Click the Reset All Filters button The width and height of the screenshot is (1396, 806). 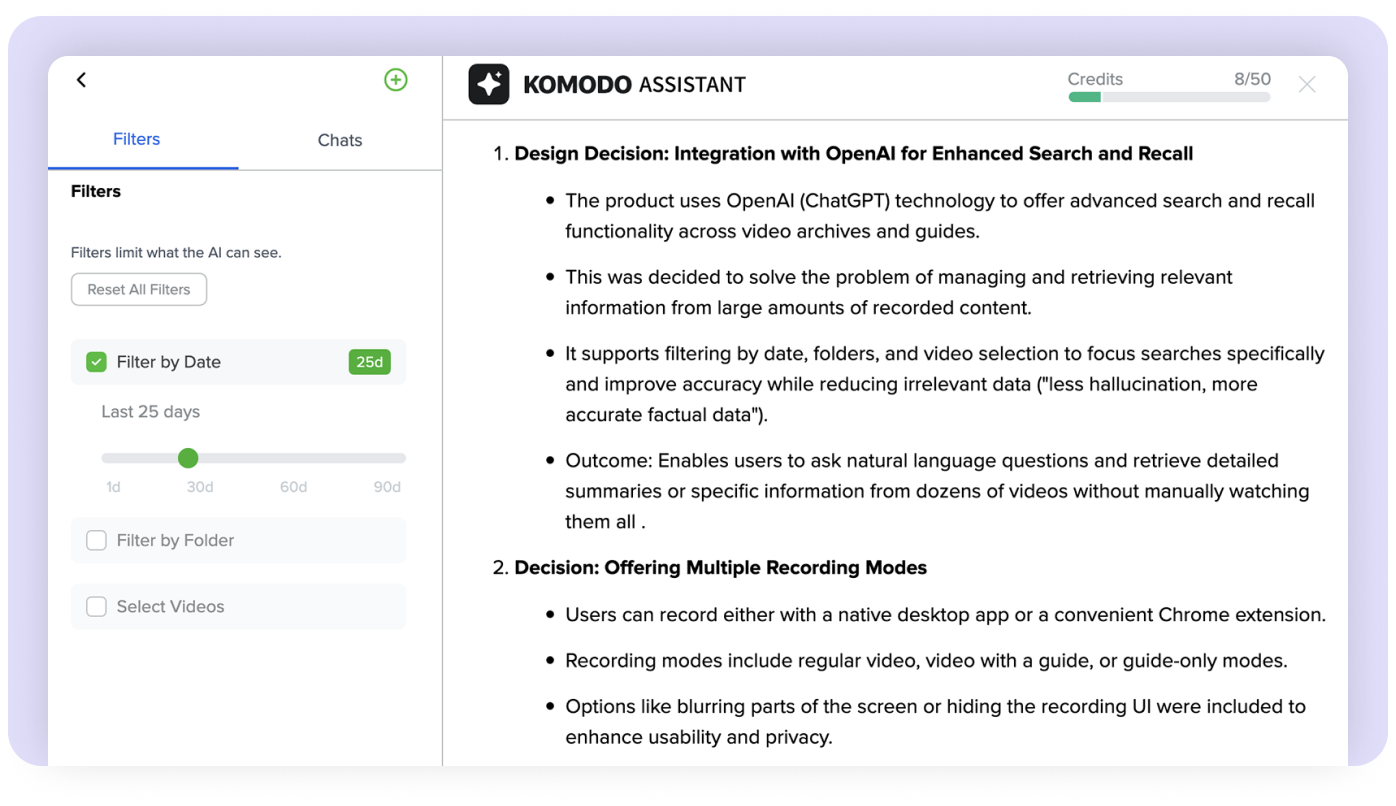pos(139,289)
